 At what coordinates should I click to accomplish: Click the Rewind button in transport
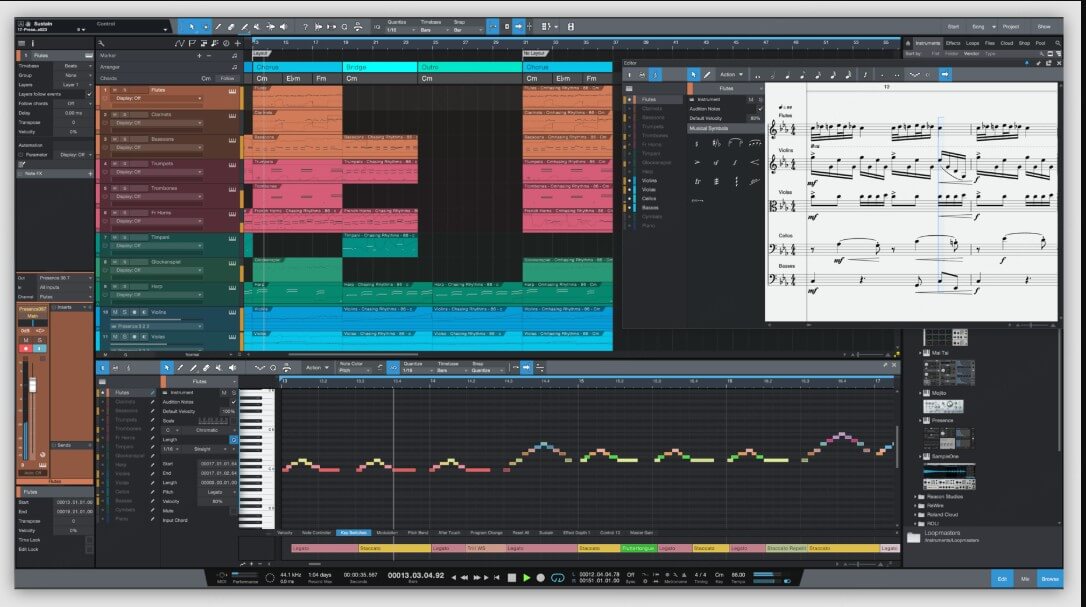tap(464, 577)
